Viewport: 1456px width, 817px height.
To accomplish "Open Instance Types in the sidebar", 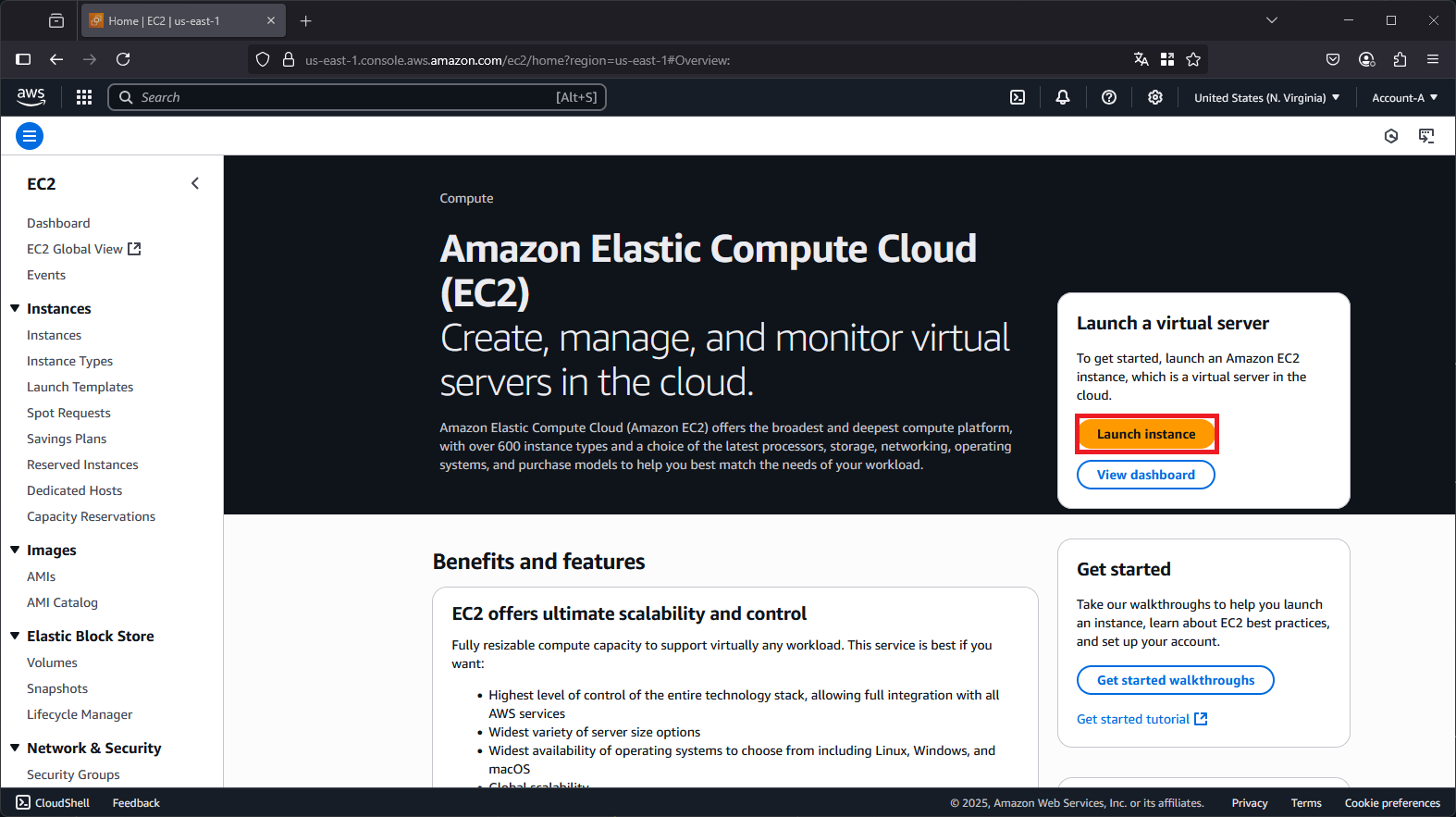I will pos(69,361).
